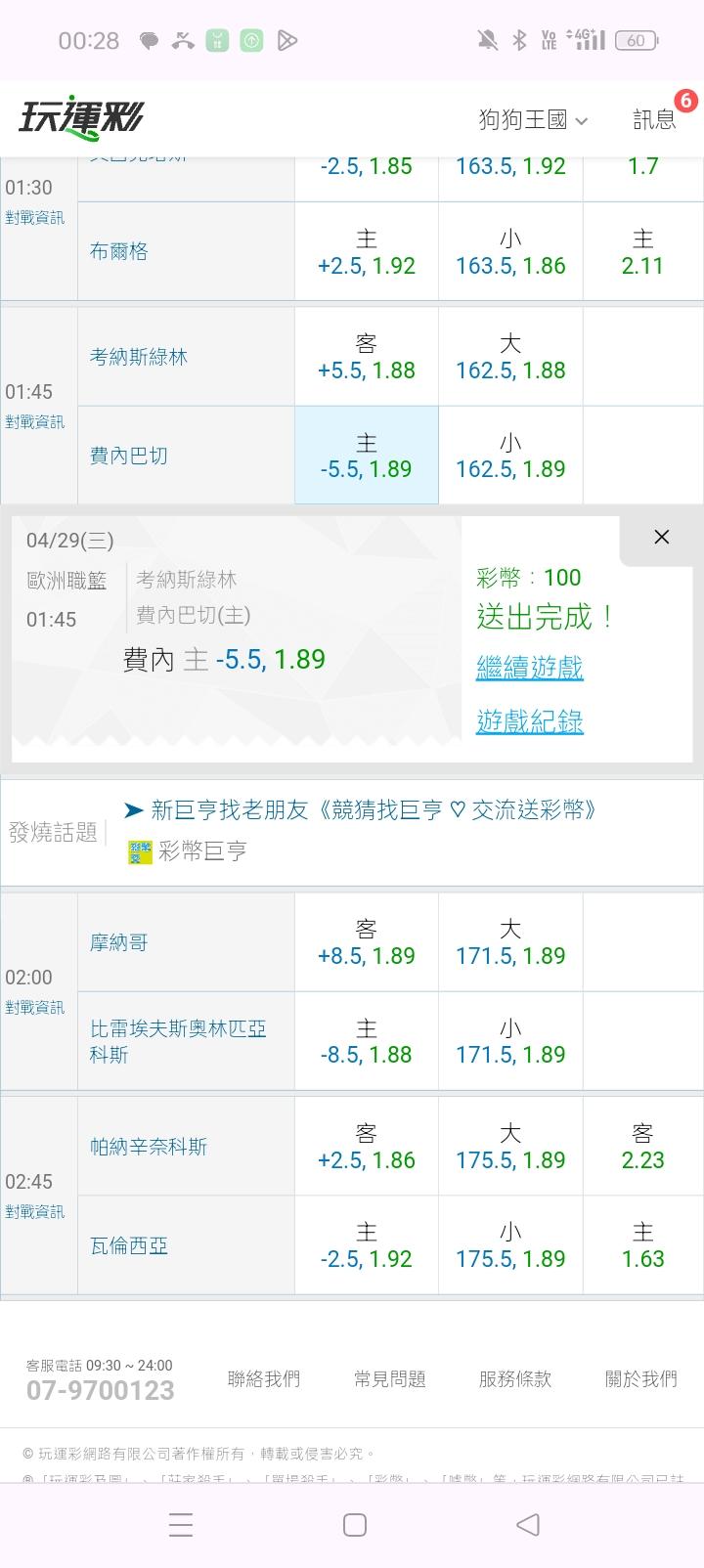The height and width of the screenshot is (1568, 704).
Task: Click the 繼續遊戲 link
Action: [x=529, y=668]
